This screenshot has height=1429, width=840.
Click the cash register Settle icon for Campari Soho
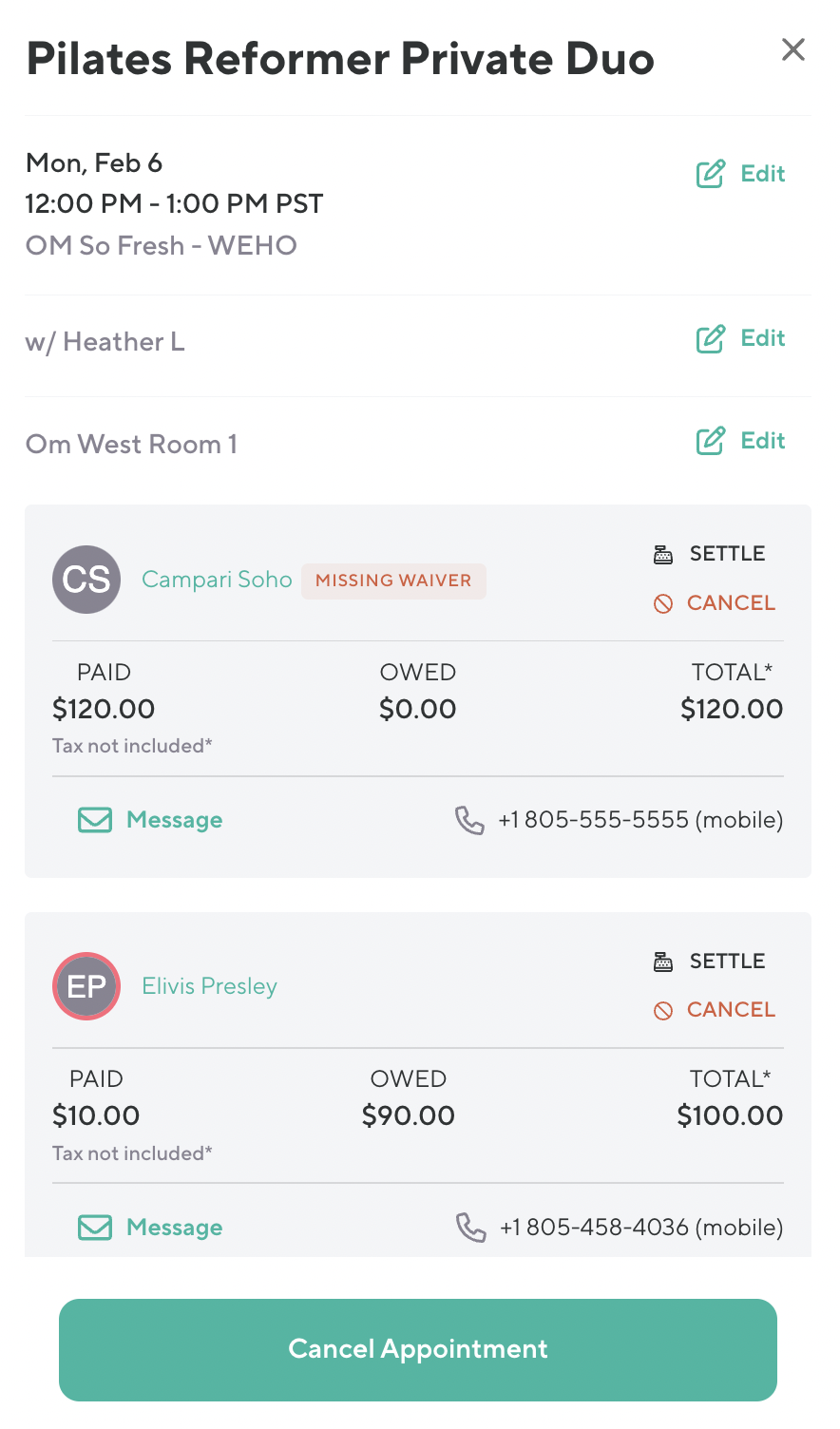coord(663,554)
